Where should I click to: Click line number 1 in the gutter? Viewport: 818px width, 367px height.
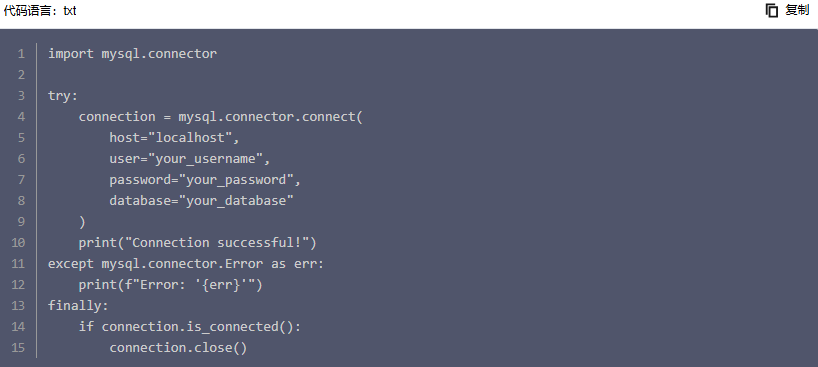pyautogui.click(x=21, y=54)
